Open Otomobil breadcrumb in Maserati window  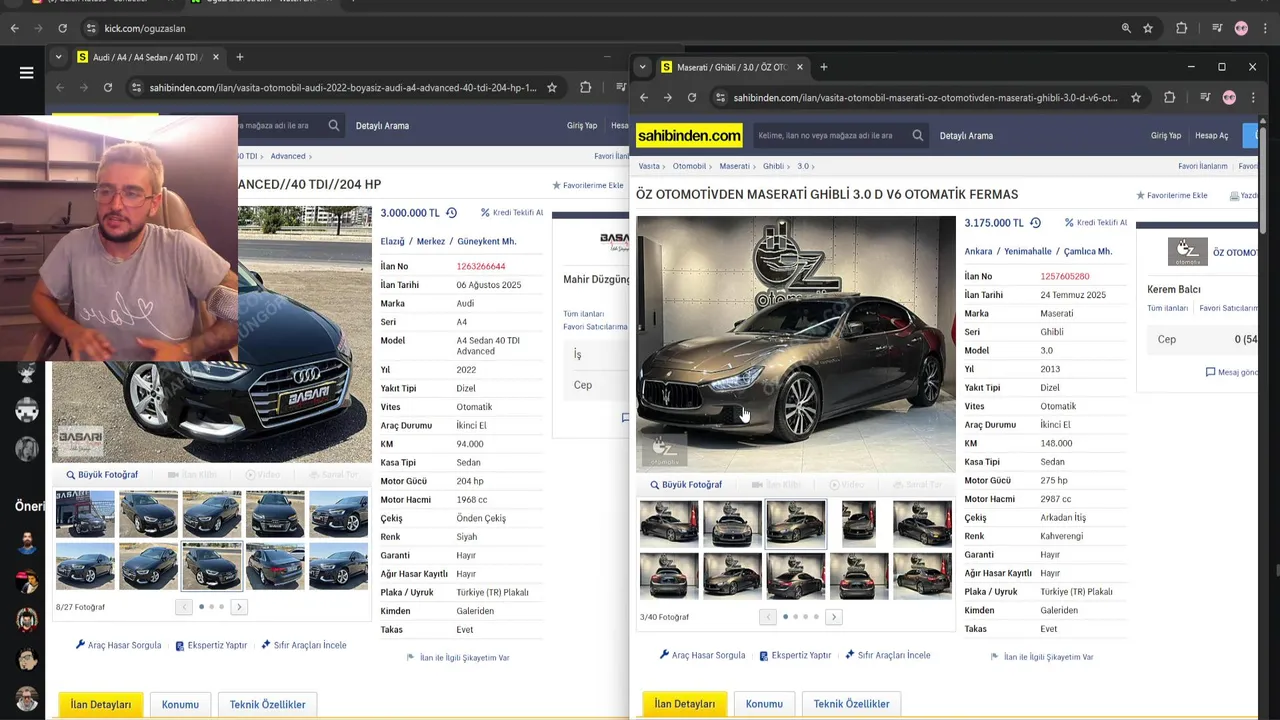689,166
